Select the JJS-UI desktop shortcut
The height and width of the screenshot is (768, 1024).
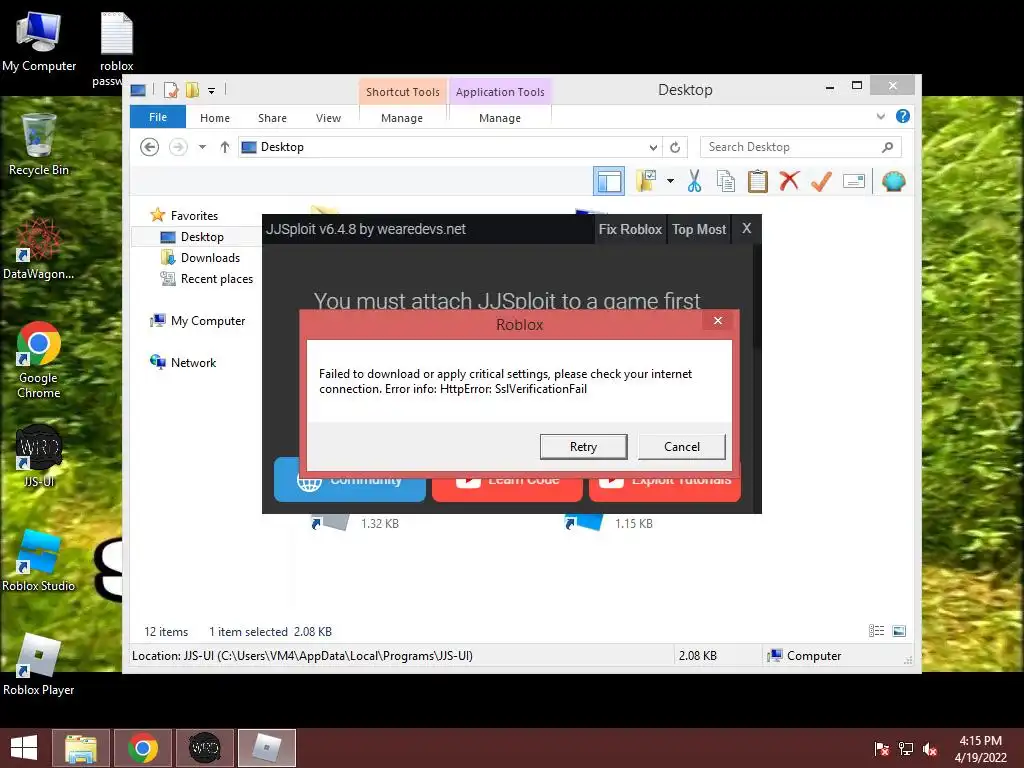point(39,456)
